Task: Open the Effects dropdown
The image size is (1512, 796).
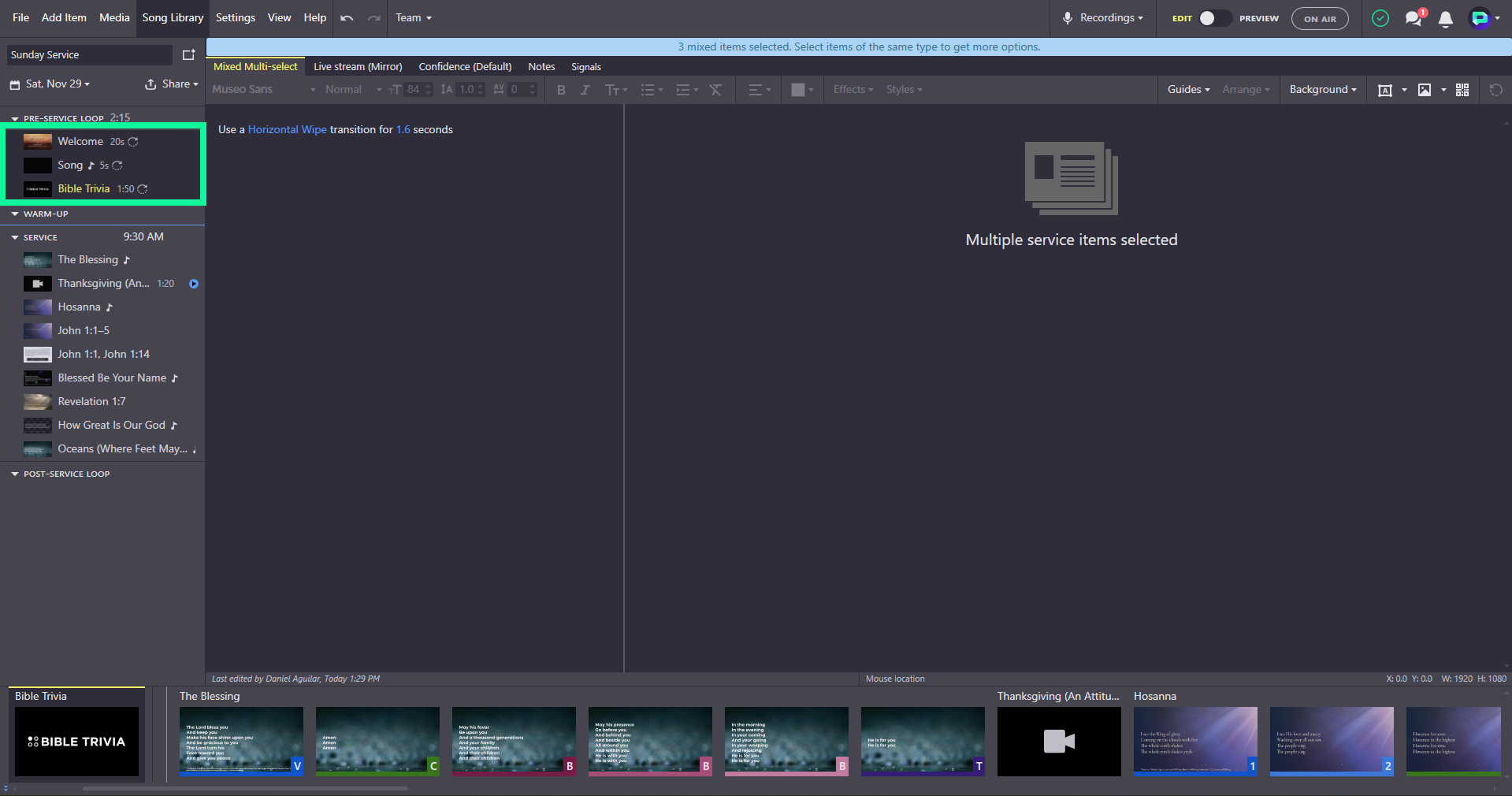Action: pyautogui.click(x=853, y=90)
